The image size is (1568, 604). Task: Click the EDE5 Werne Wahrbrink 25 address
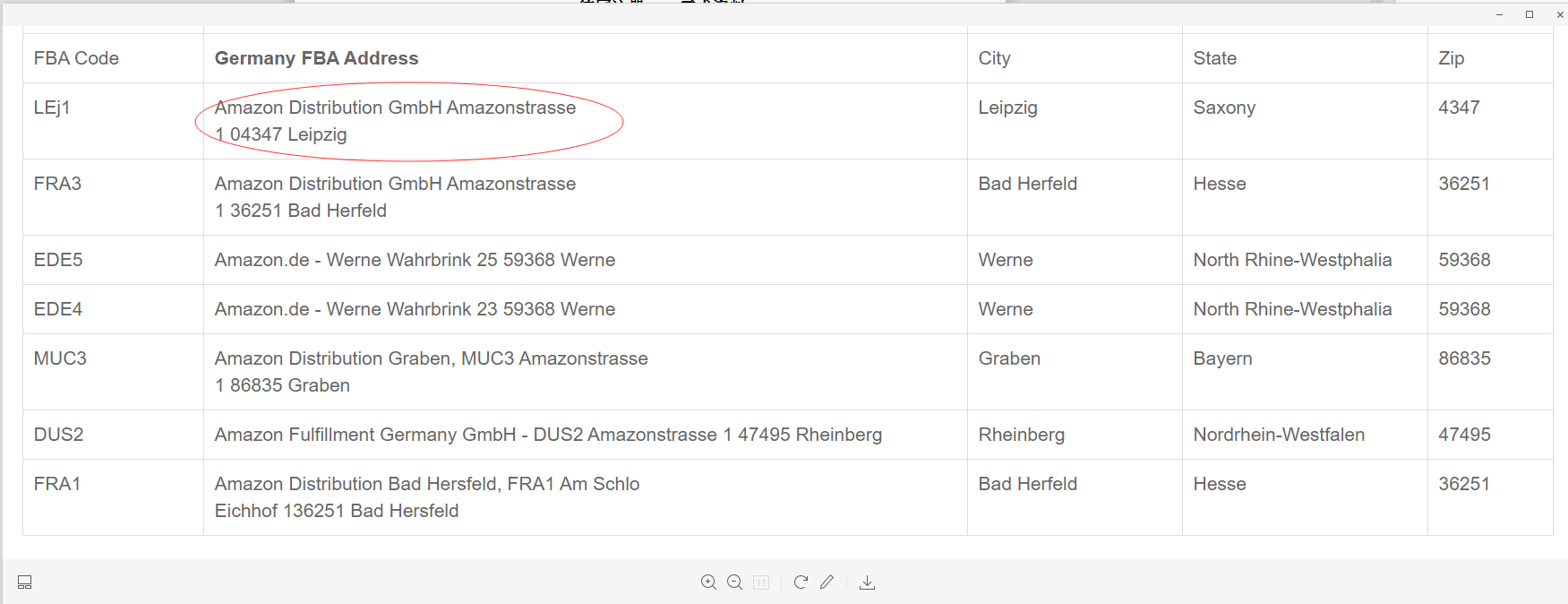[415, 260]
